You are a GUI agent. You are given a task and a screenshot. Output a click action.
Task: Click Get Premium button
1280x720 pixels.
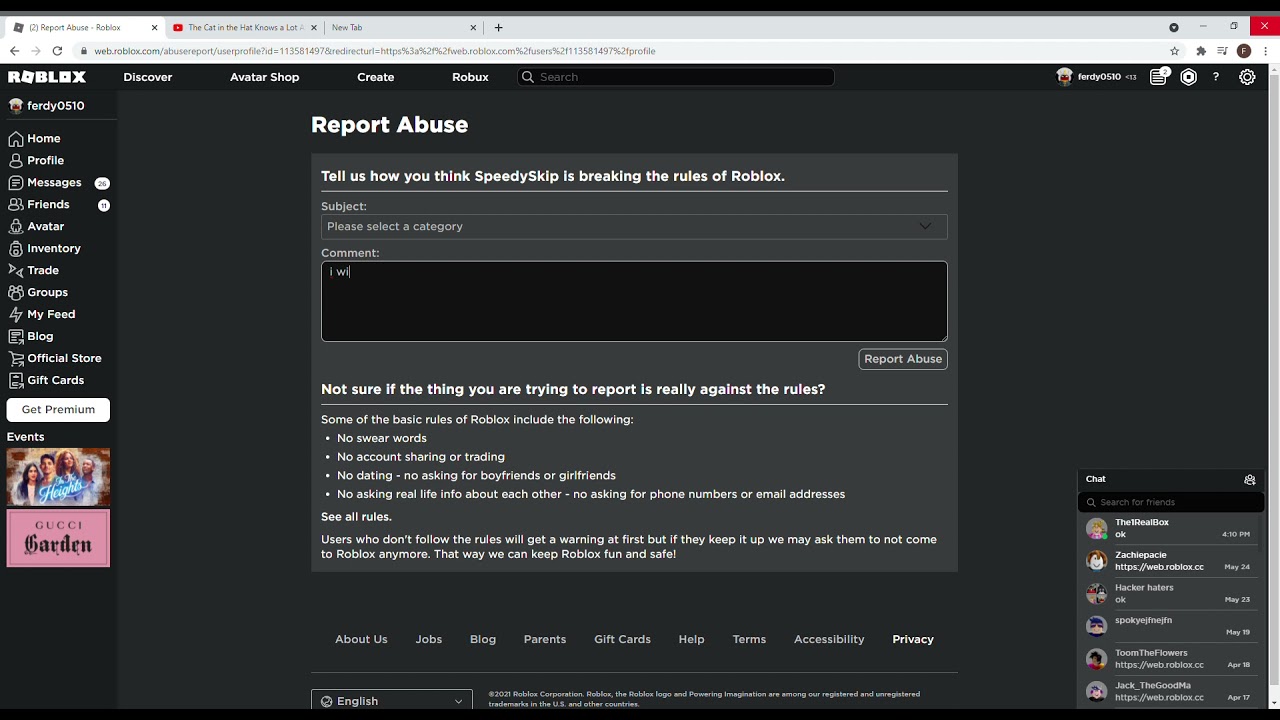pyautogui.click(x=58, y=410)
